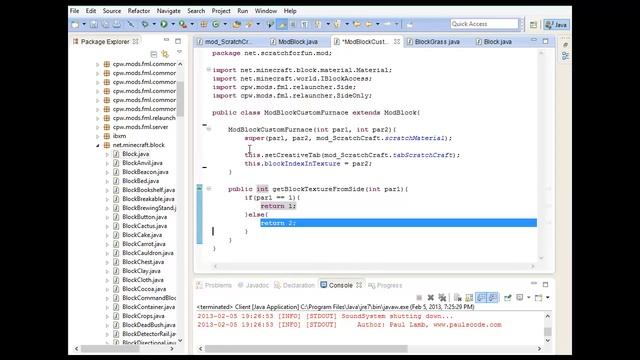The image size is (640, 360).
Task: Open the New wizard dropdown arrow
Action: [84, 24]
